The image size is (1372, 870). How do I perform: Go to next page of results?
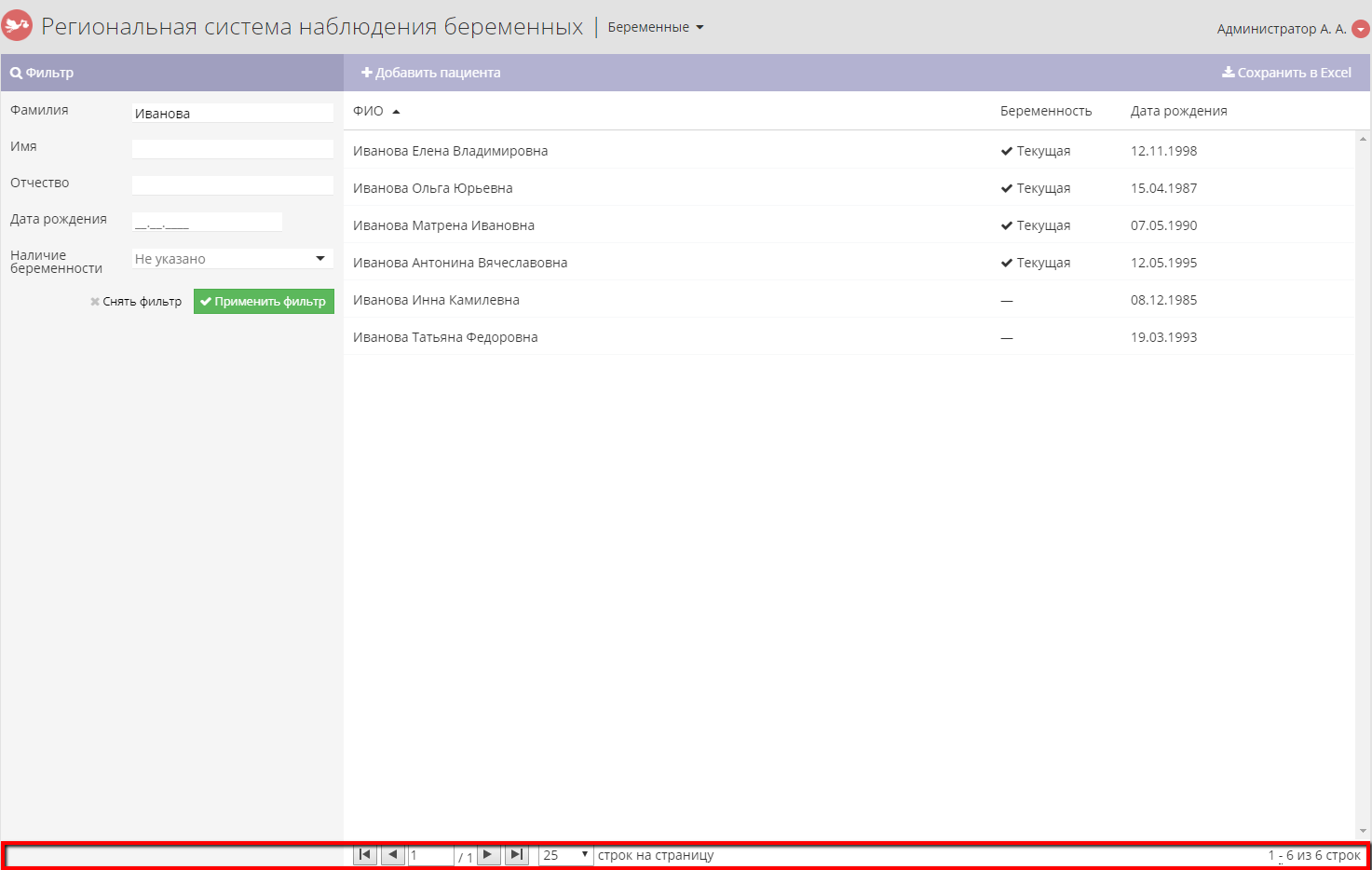(x=488, y=855)
